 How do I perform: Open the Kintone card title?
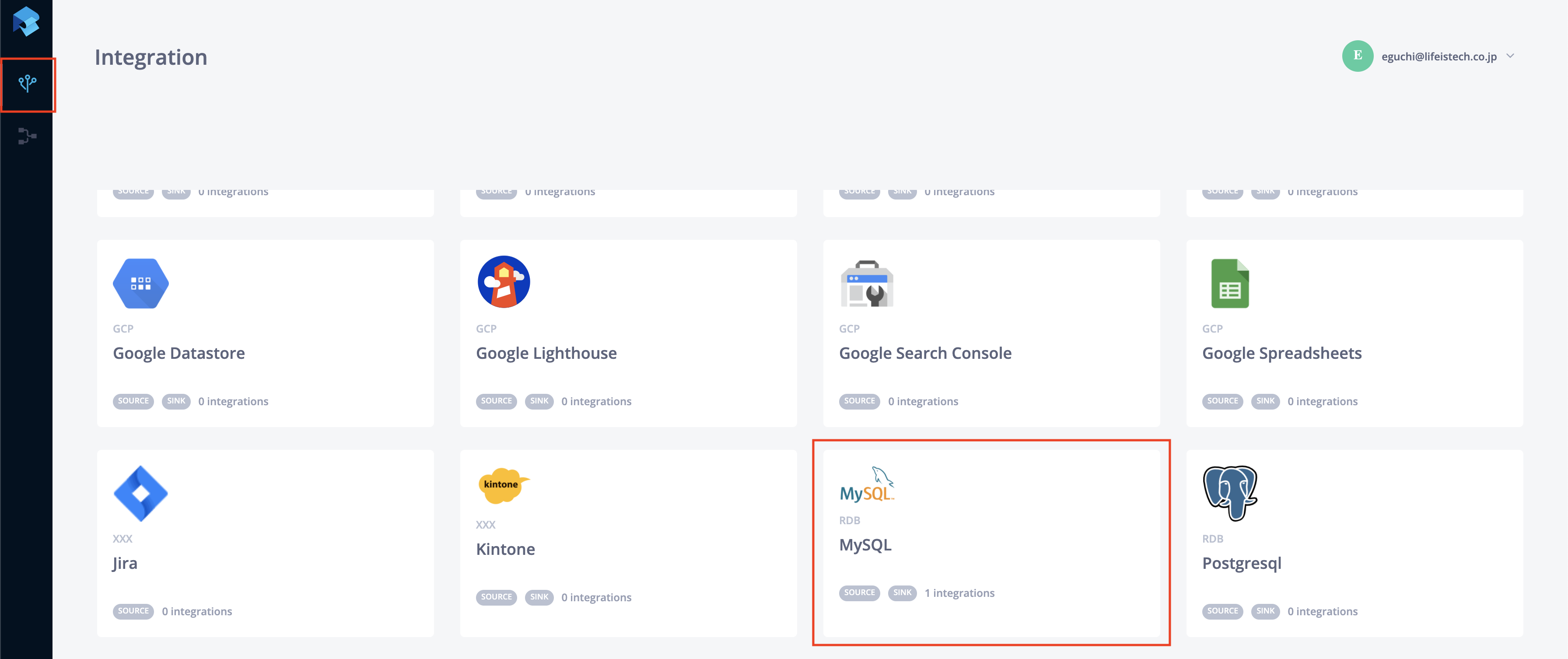[x=505, y=549]
